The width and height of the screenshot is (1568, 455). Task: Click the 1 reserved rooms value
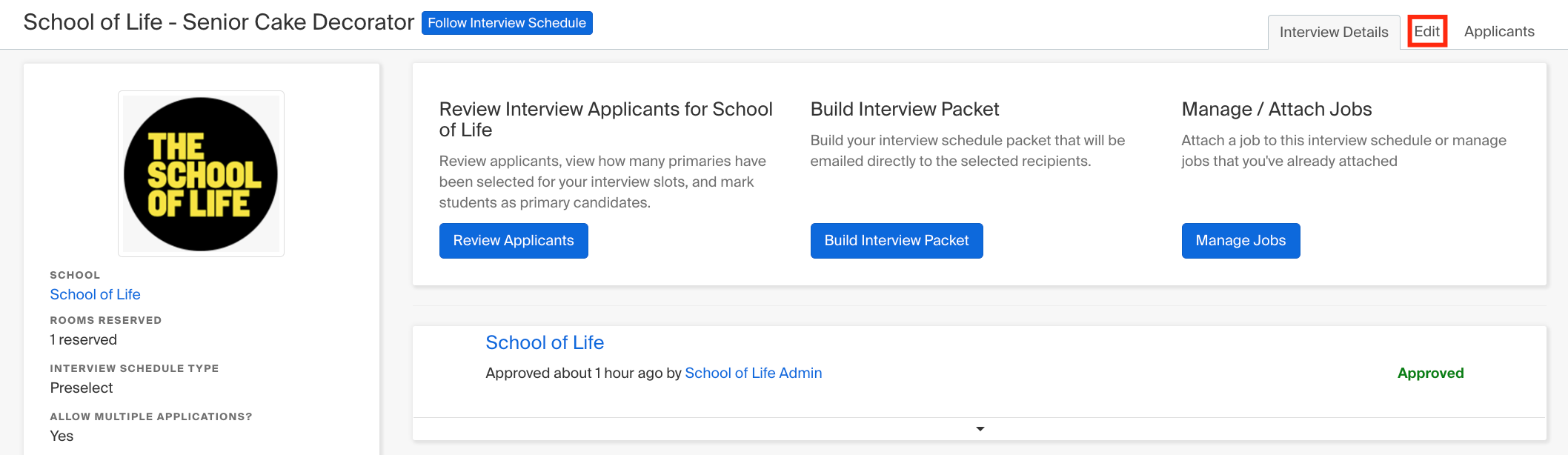click(x=83, y=339)
